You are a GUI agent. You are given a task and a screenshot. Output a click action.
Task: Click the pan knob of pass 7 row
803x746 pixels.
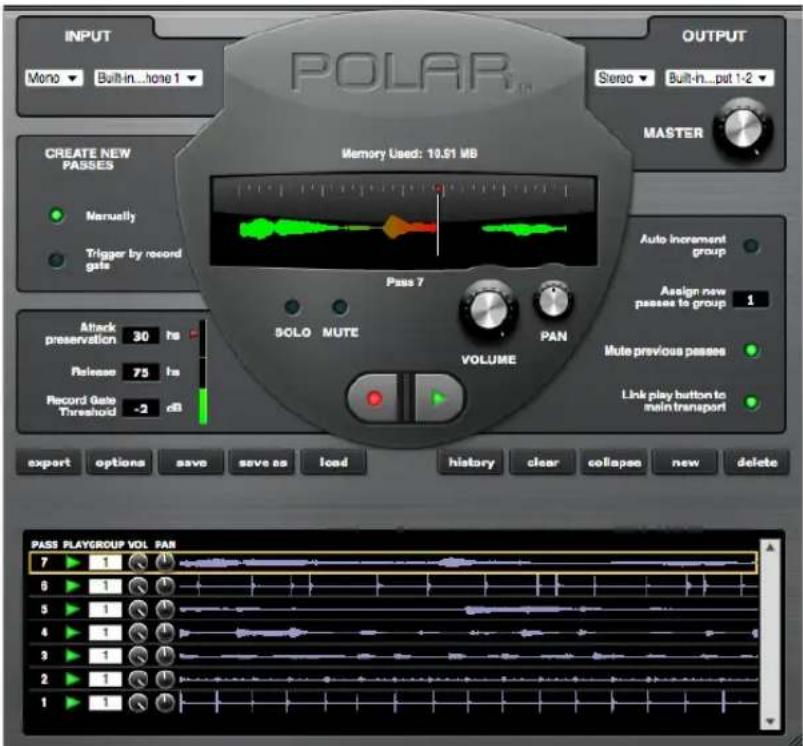coord(165,563)
